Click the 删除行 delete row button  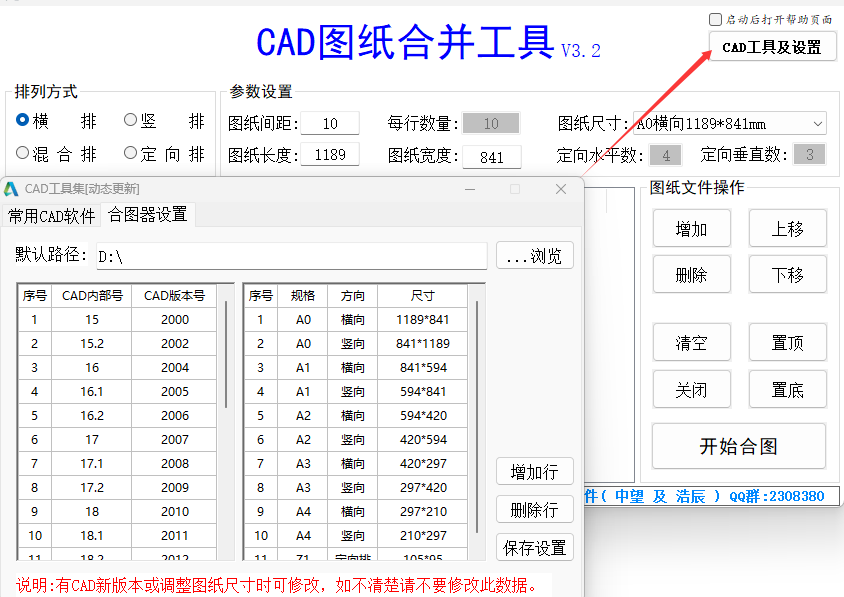coord(534,509)
